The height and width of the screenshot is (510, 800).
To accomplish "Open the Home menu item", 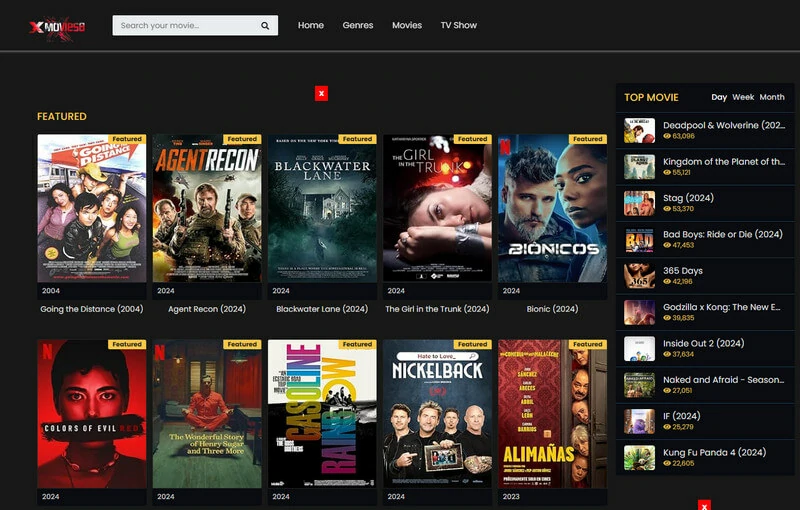I will click(311, 25).
